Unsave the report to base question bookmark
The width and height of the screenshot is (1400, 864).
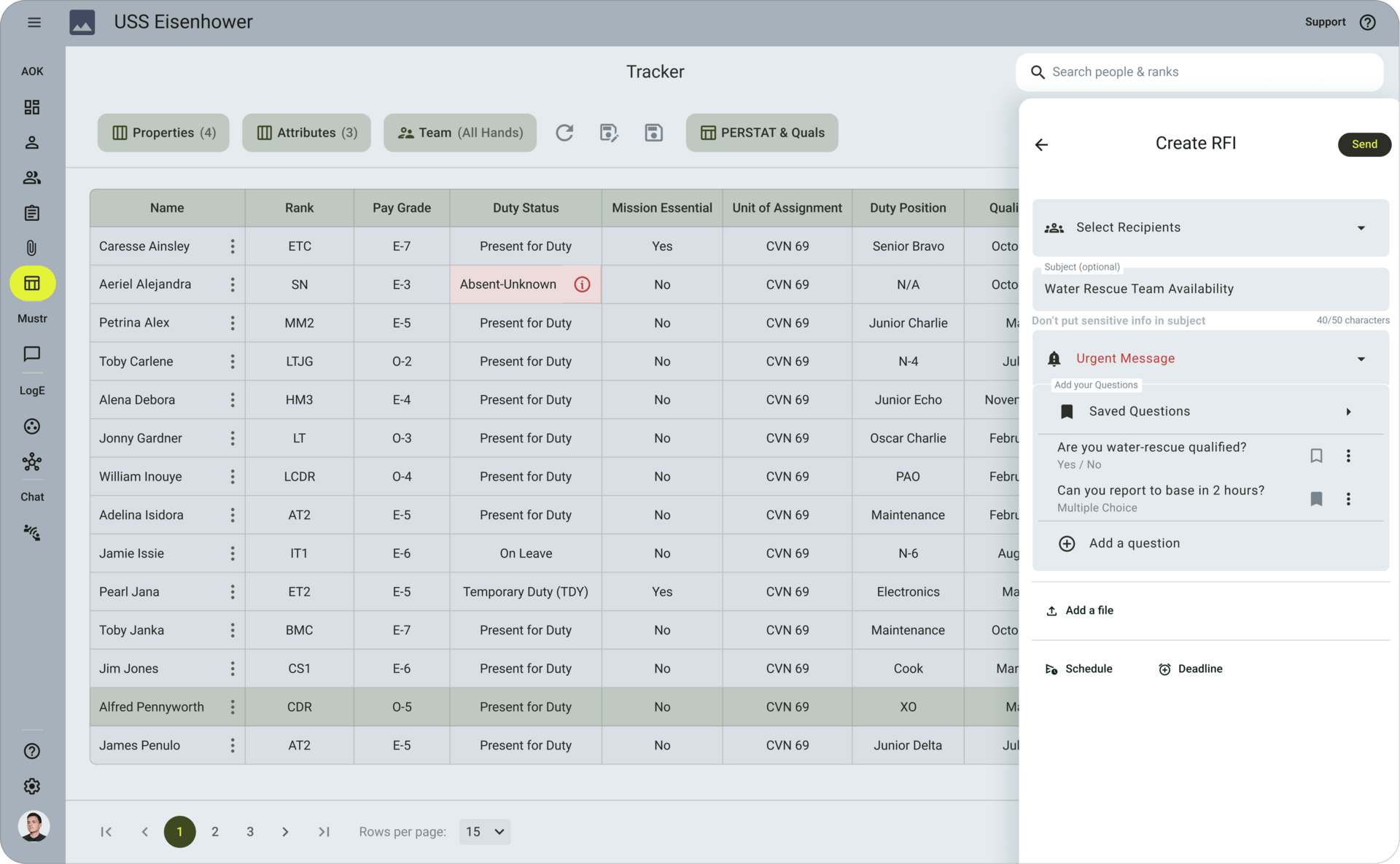(x=1316, y=499)
